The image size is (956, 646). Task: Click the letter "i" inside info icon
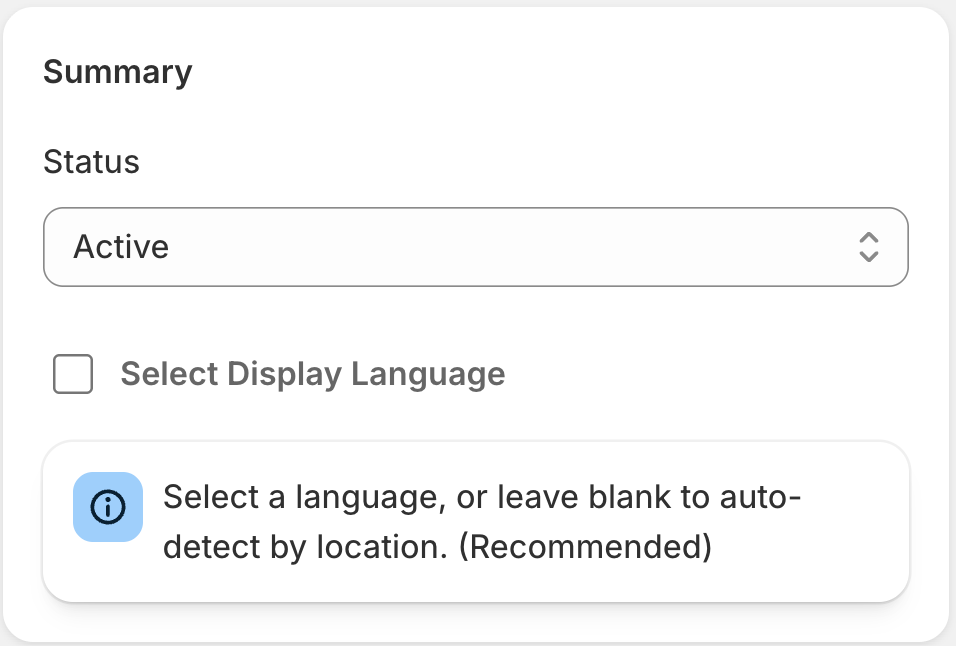tap(108, 508)
